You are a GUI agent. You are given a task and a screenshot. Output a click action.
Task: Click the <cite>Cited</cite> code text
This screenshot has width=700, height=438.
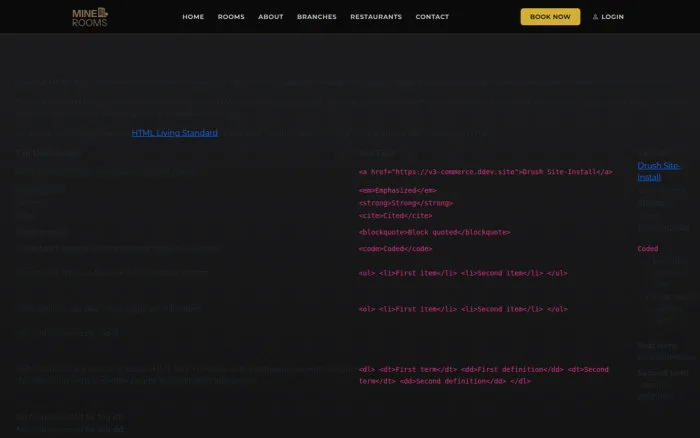395,216
